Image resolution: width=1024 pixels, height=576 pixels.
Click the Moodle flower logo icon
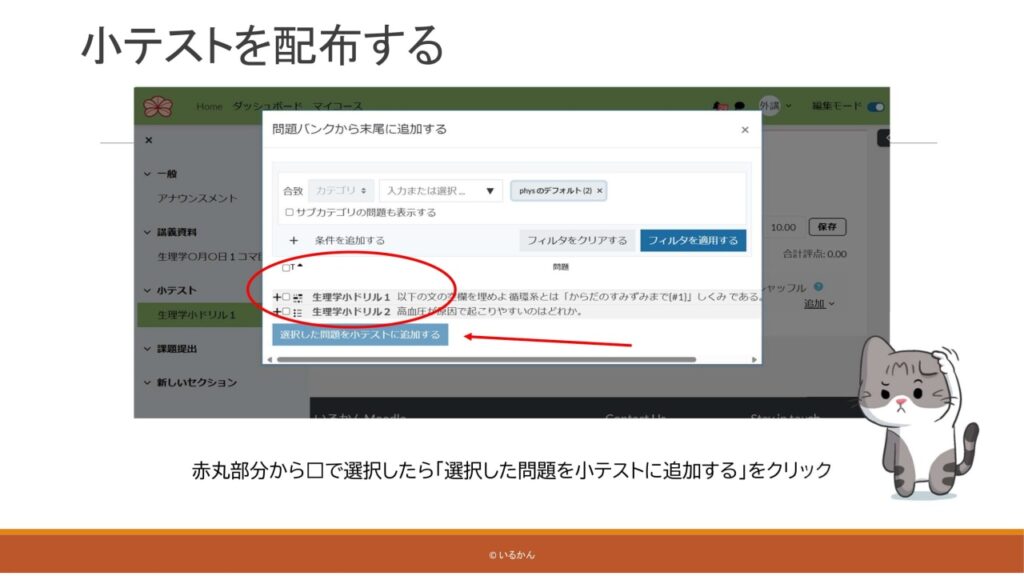[x=158, y=106]
